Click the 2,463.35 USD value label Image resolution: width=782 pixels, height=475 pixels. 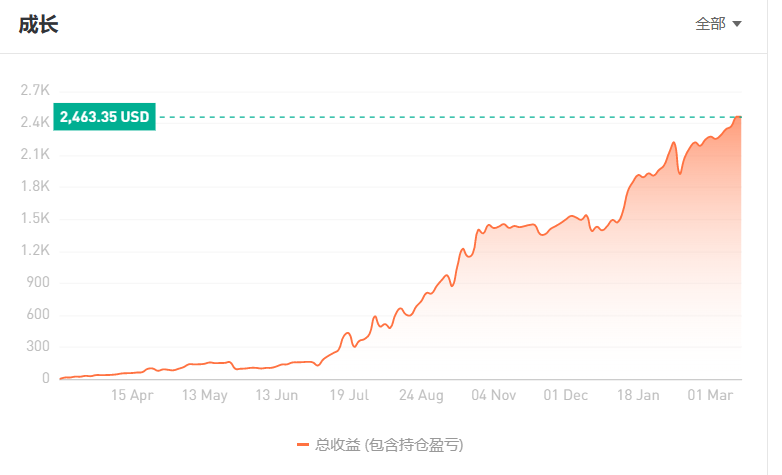point(104,117)
